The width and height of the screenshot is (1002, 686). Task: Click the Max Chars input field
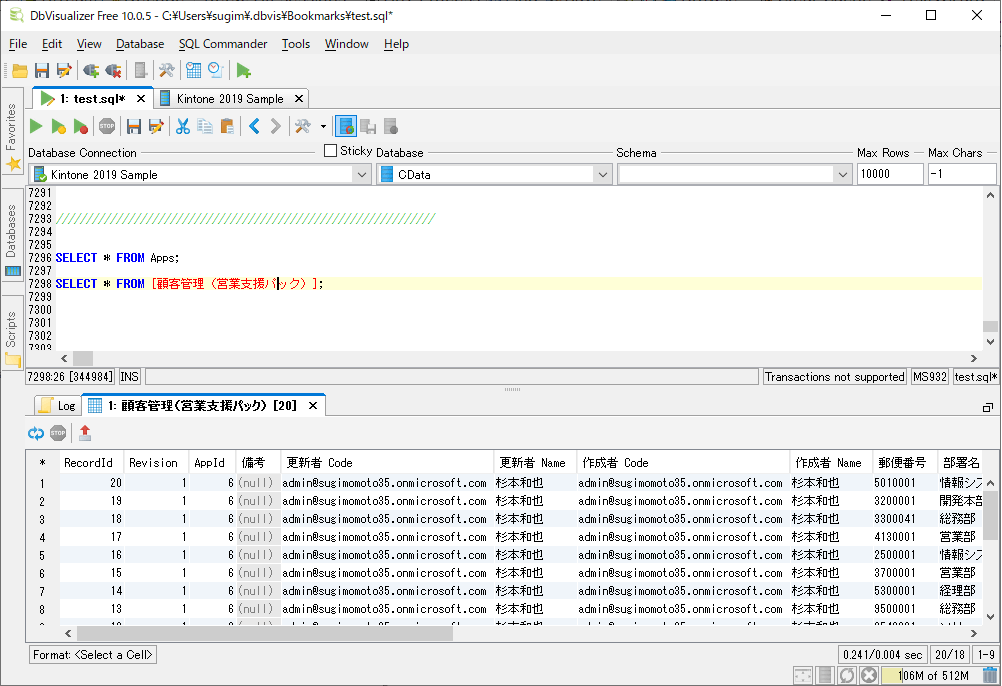point(962,174)
